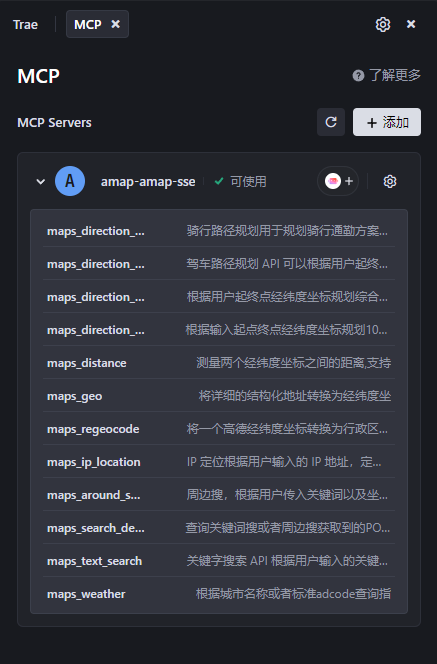Close the panel with the top-right X
The image size is (437, 664).
pos(411,24)
